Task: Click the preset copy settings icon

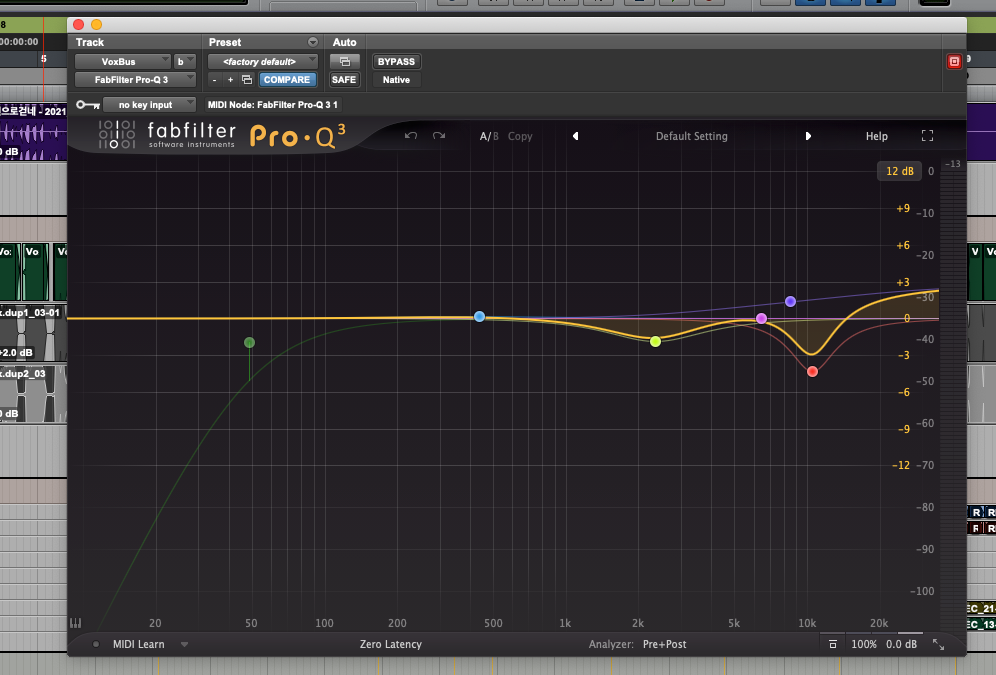Action: [x=247, y=79]
